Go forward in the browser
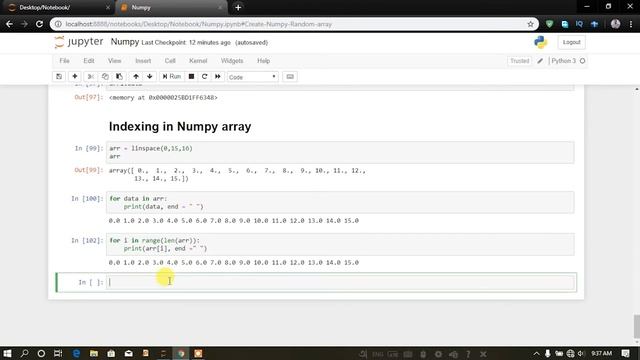 click(24, 24)
